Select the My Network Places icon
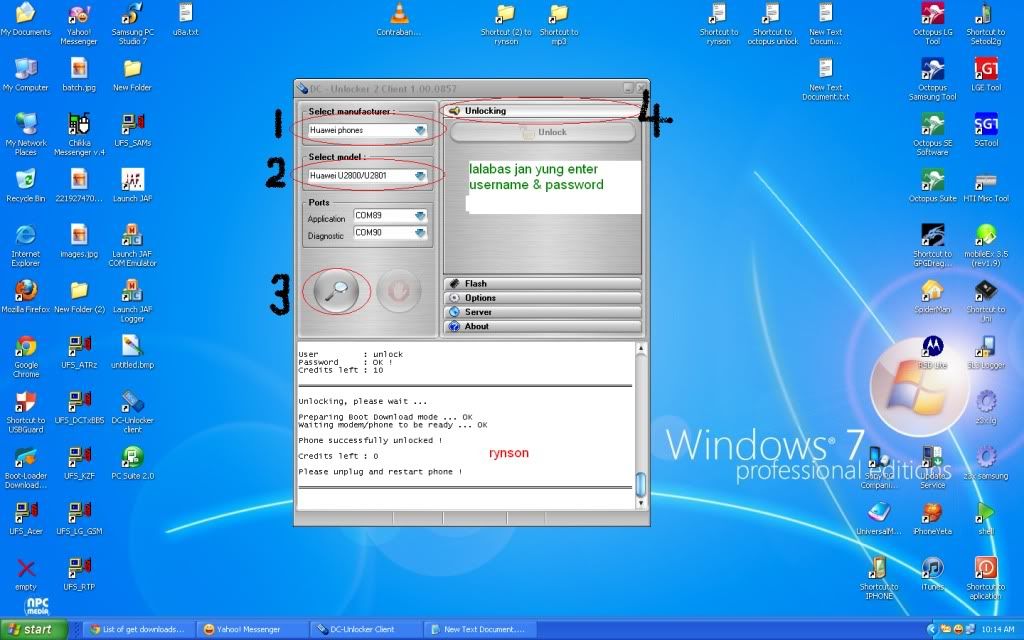 pyautogui.click(x=25, y=135)
